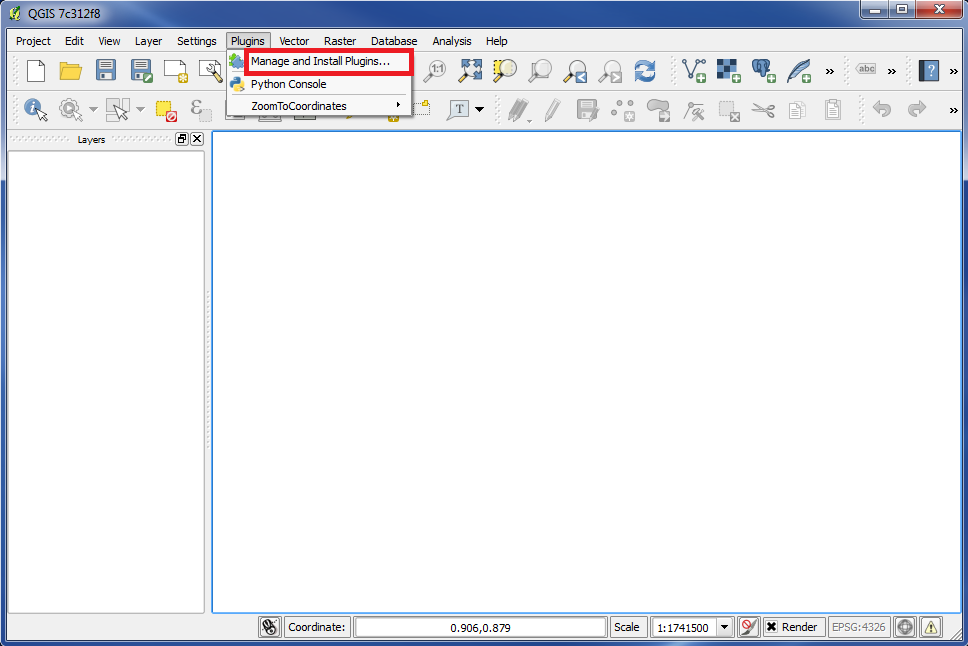Click the Select by Expression epsilon icon
The height and width of the screenshot is (646, 968).
click(201, 110)
